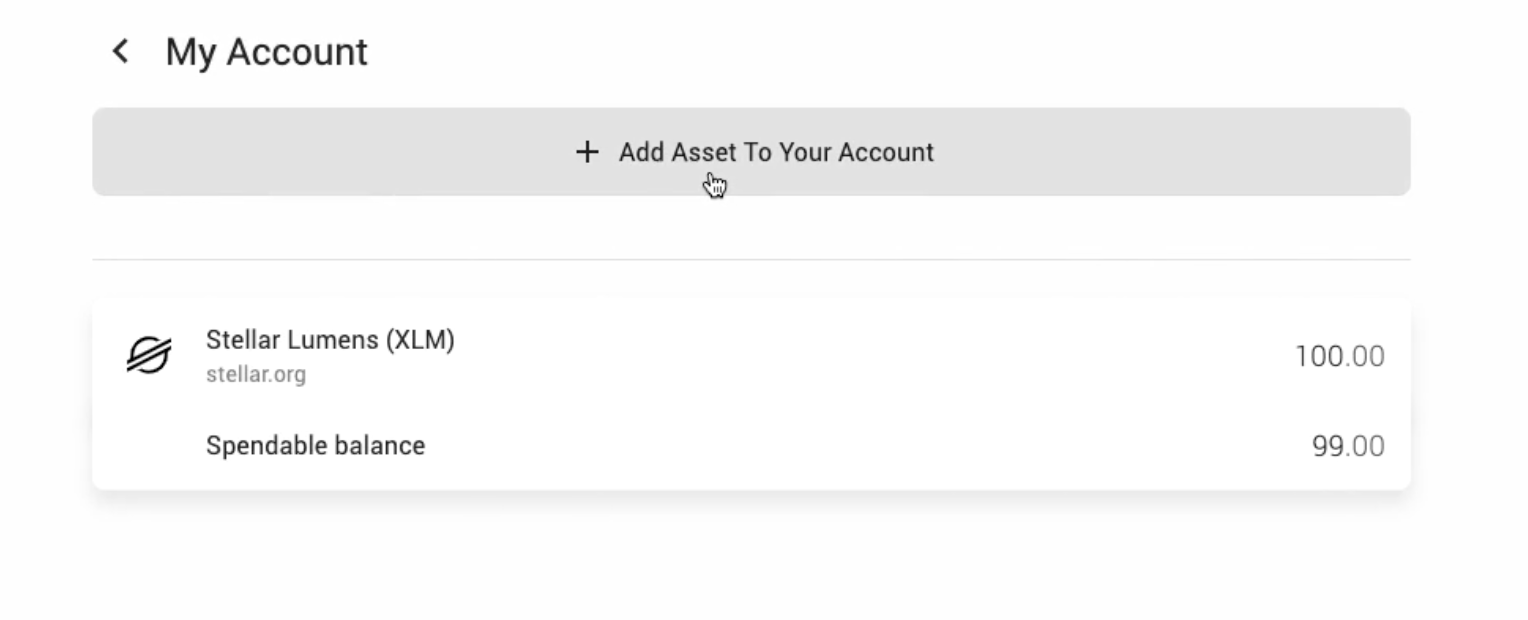This screenshot has width=1528, height=620.
Task: Select the 100.00 total XLM balance
Action: pos(1340,356)
